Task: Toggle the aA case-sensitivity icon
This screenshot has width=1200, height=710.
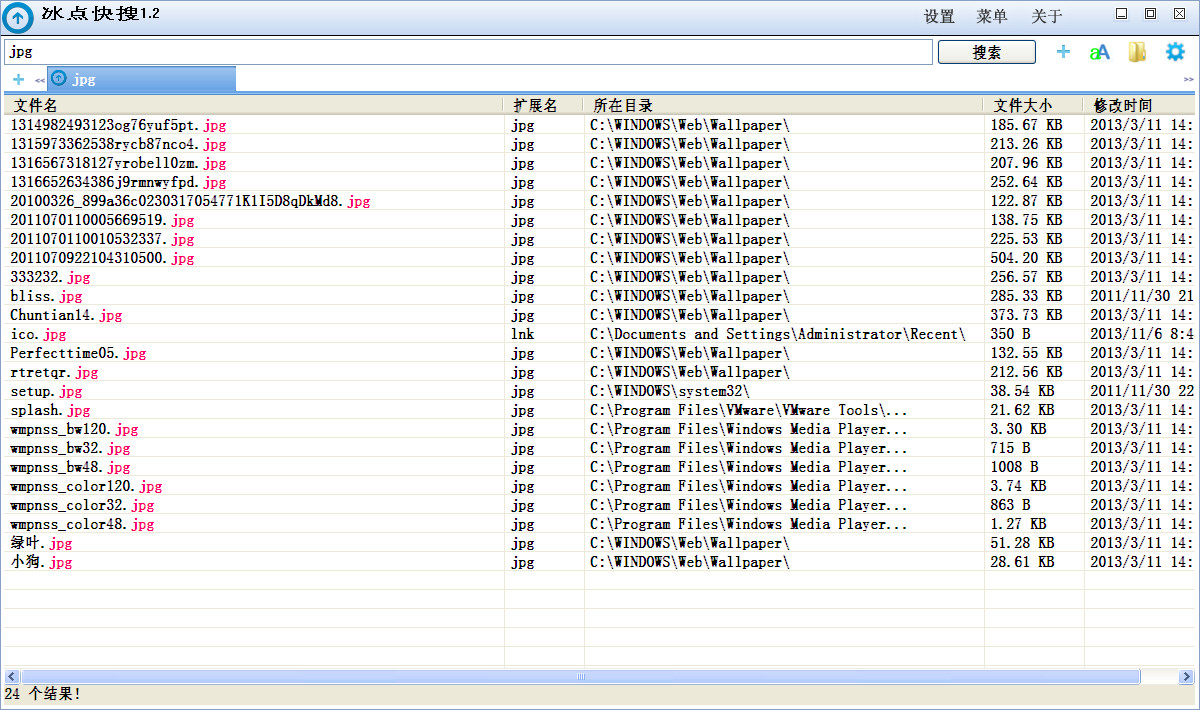Action: [x=1099, y=52]
